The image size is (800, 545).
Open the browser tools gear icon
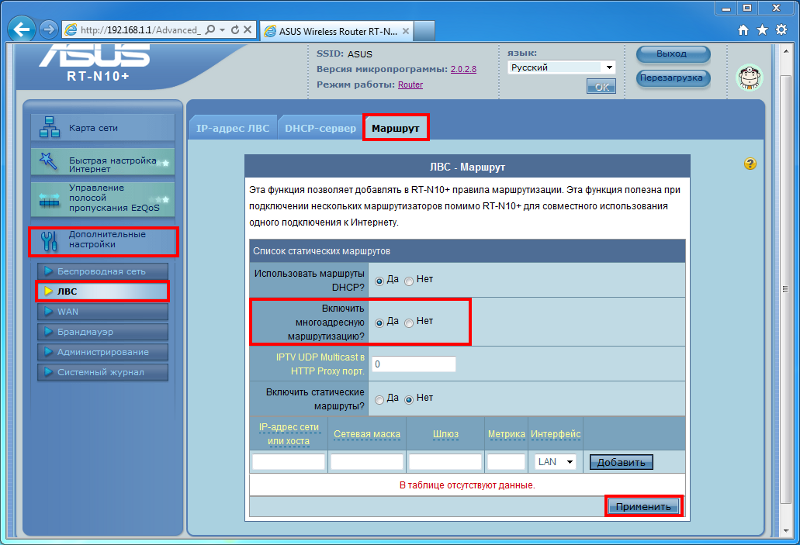point(782,30)
